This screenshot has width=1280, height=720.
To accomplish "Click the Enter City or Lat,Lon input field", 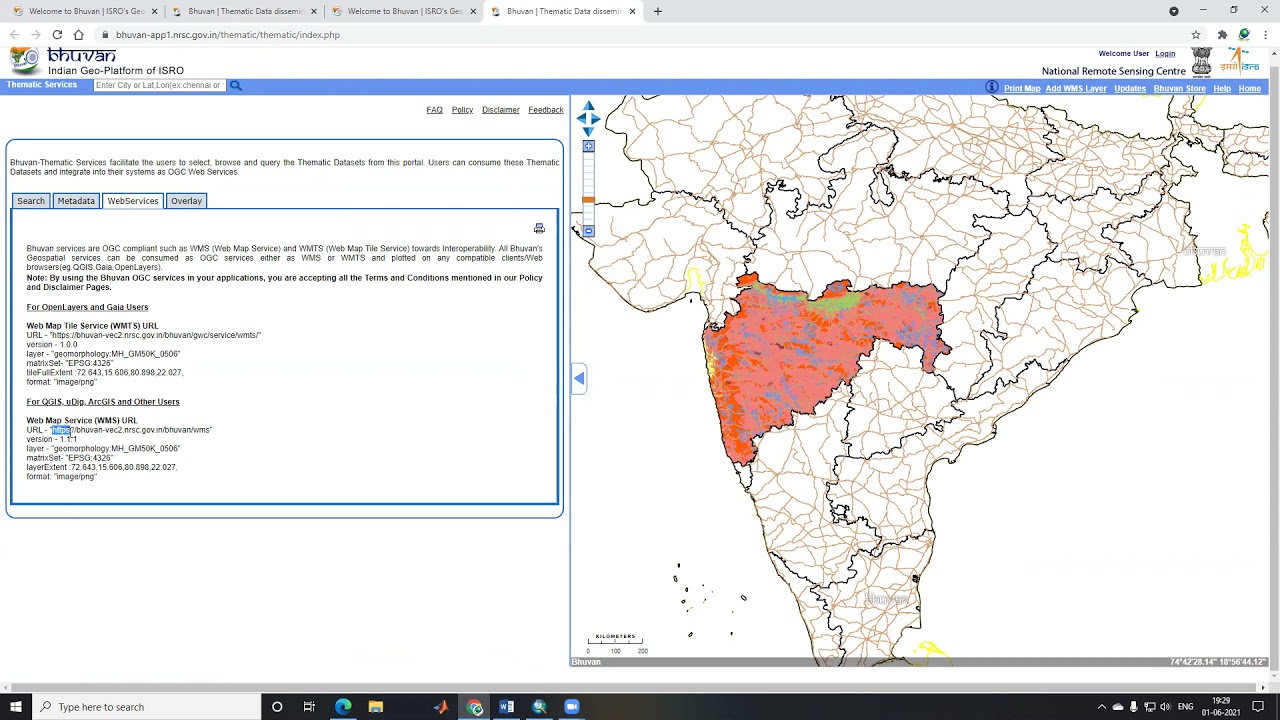I will tap(160, 85).
